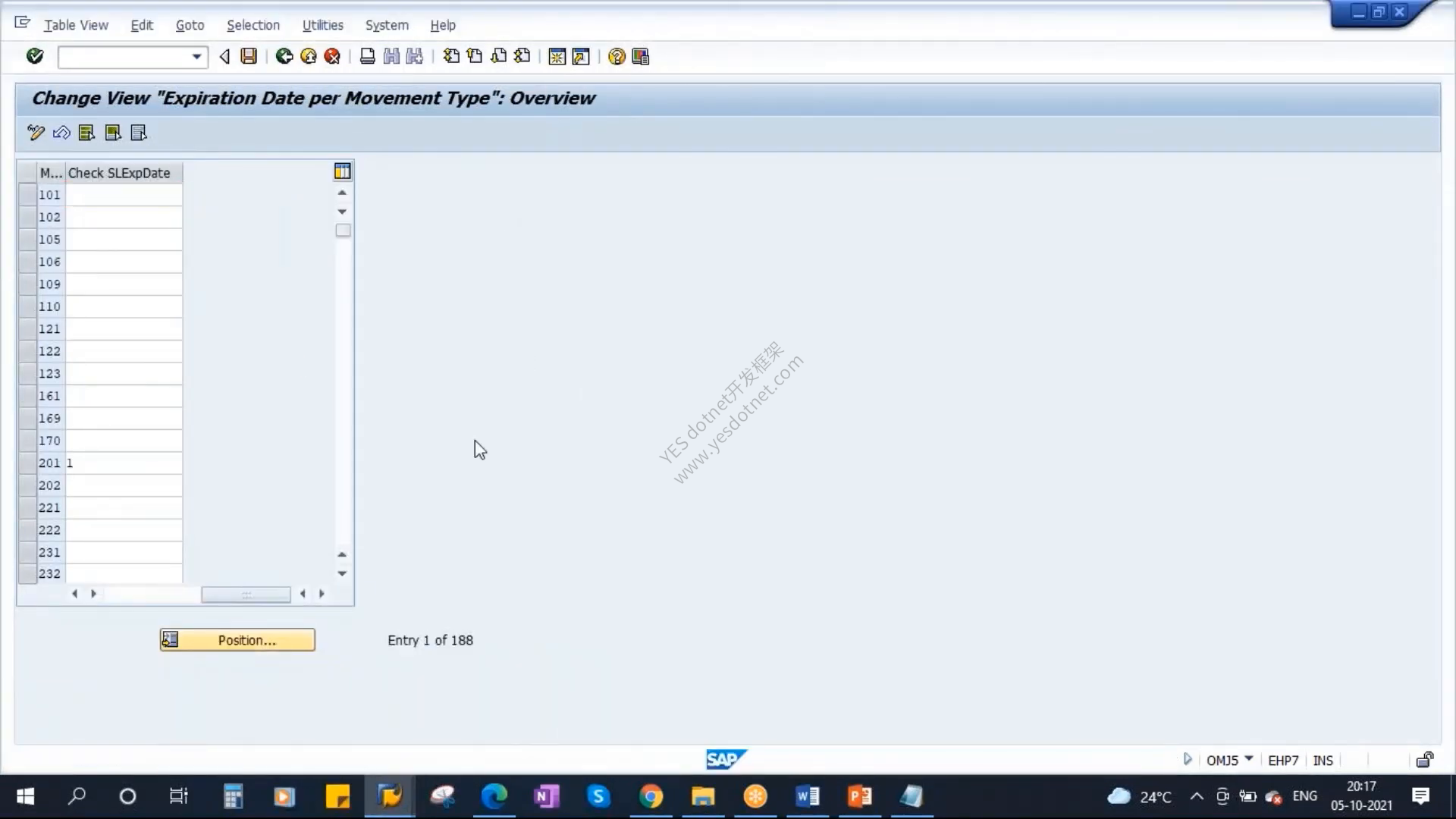Click the Print icon
The height and width of the screenshot is (819, 1456).
[x=367, y=56]
